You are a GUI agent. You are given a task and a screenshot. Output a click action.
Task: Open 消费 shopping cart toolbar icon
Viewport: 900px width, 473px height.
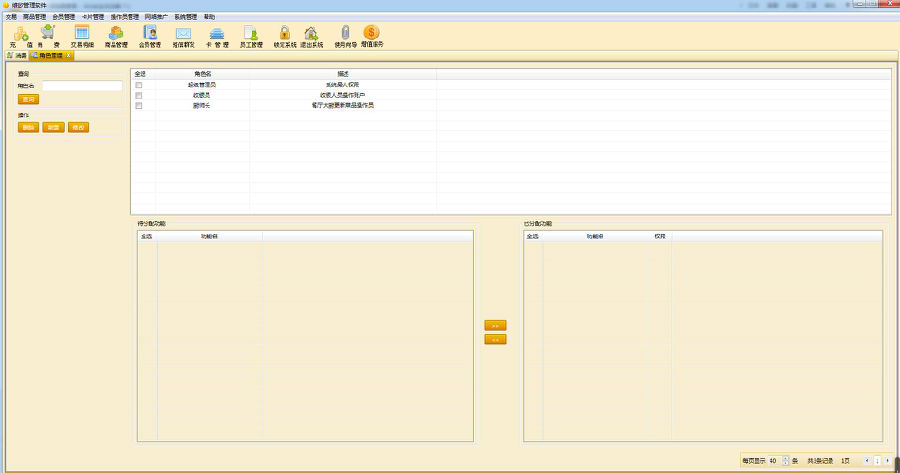tap(48, 33)
